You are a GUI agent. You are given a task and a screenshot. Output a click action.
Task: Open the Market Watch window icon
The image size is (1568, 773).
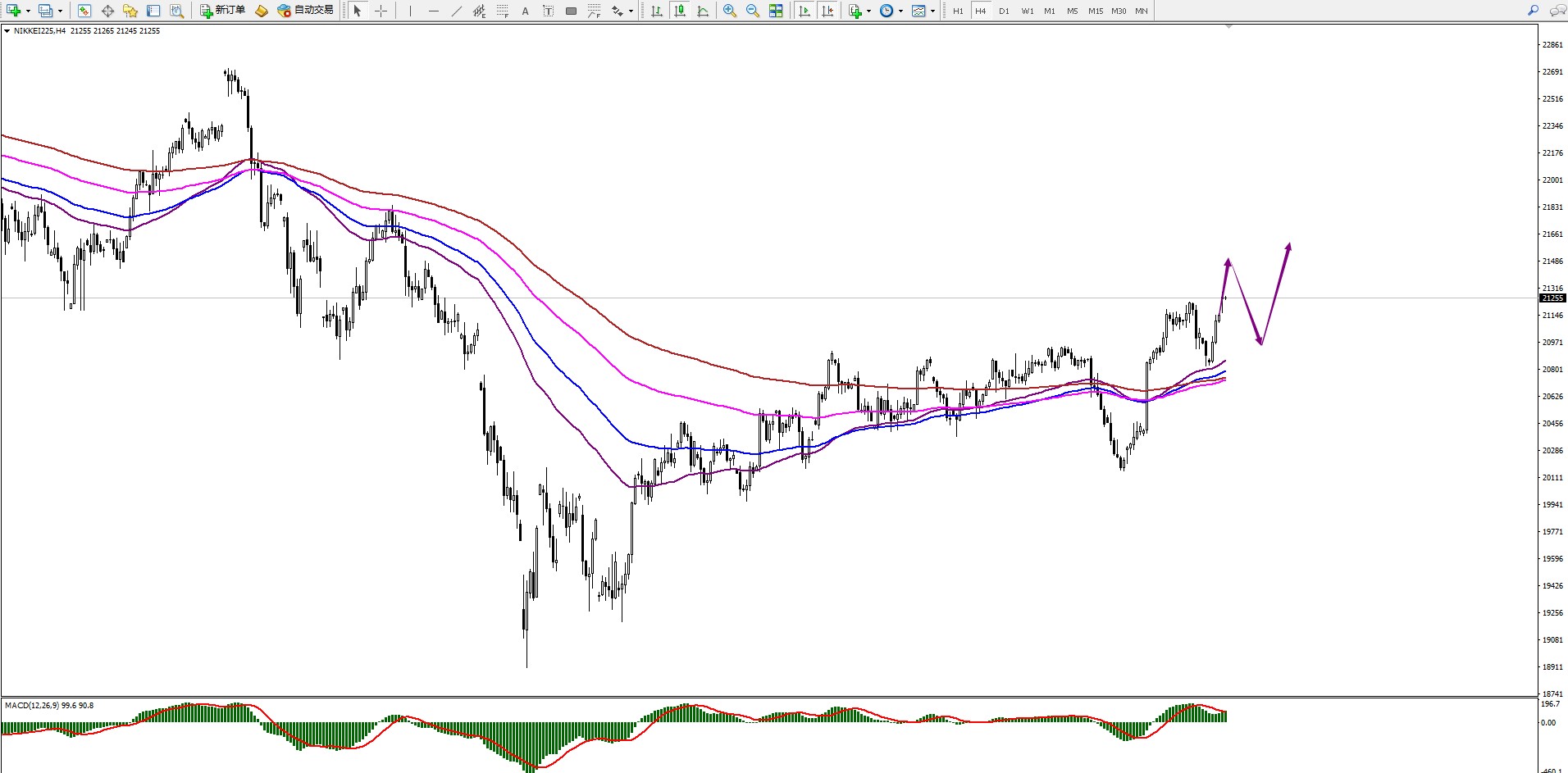coord(84,11)
